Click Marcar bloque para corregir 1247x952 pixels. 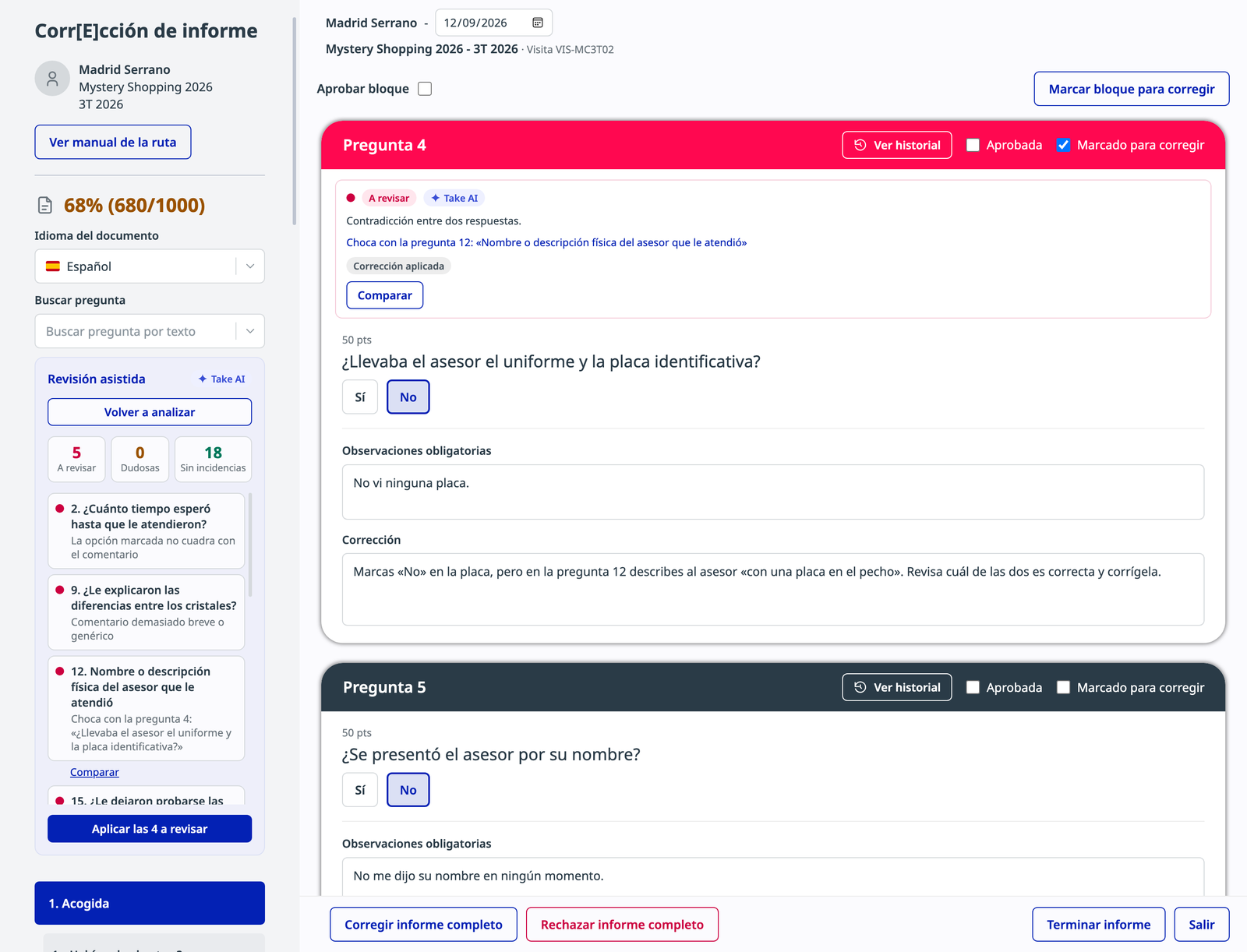pos(1132,89)
